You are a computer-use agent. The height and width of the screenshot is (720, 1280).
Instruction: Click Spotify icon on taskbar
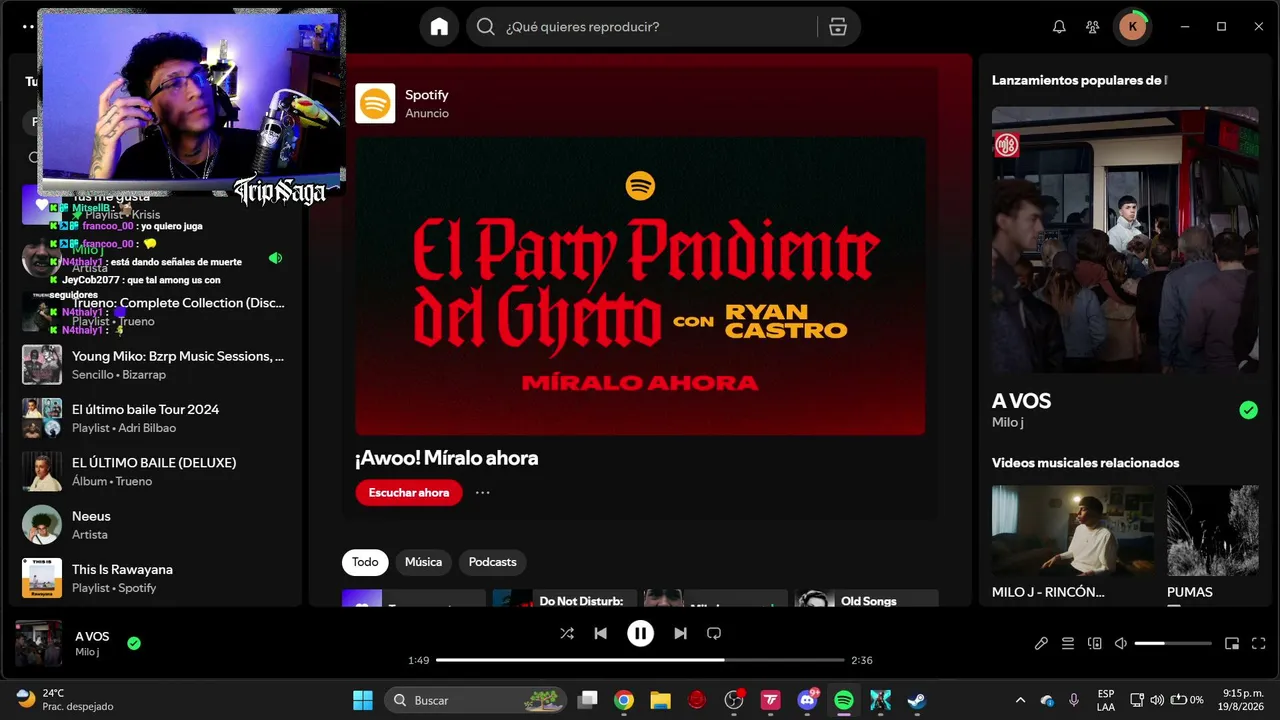844,700
